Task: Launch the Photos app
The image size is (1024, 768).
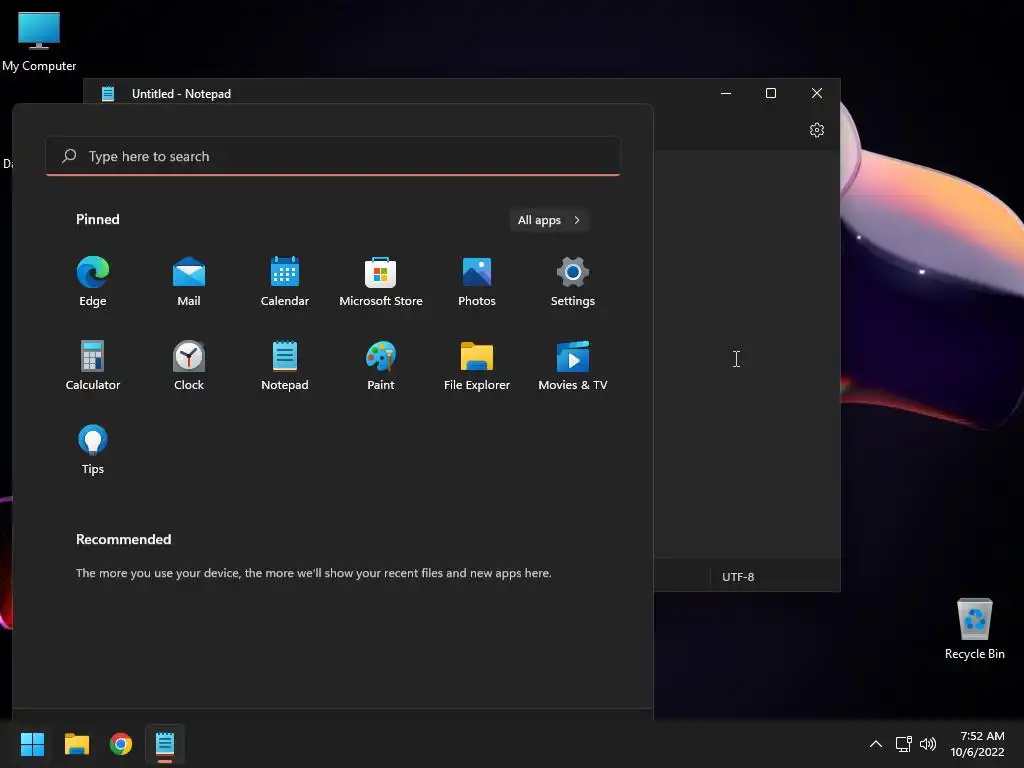Action: 477,281
